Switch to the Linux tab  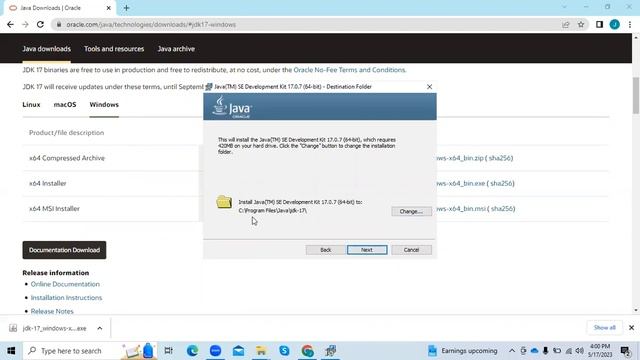pyautogui.click(x=31, y=104)
